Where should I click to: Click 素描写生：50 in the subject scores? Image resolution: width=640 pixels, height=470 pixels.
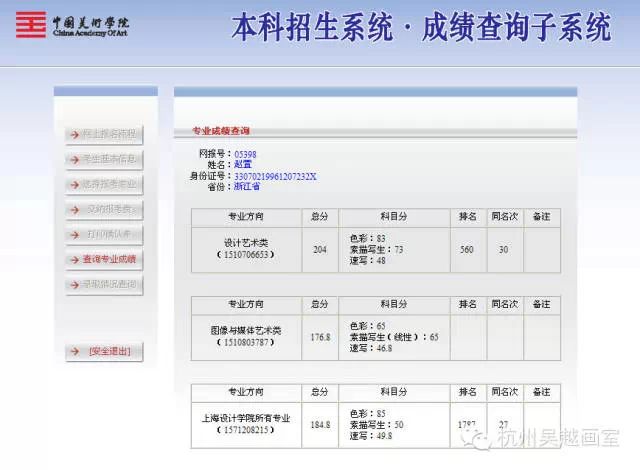click(x=376, y=425)
